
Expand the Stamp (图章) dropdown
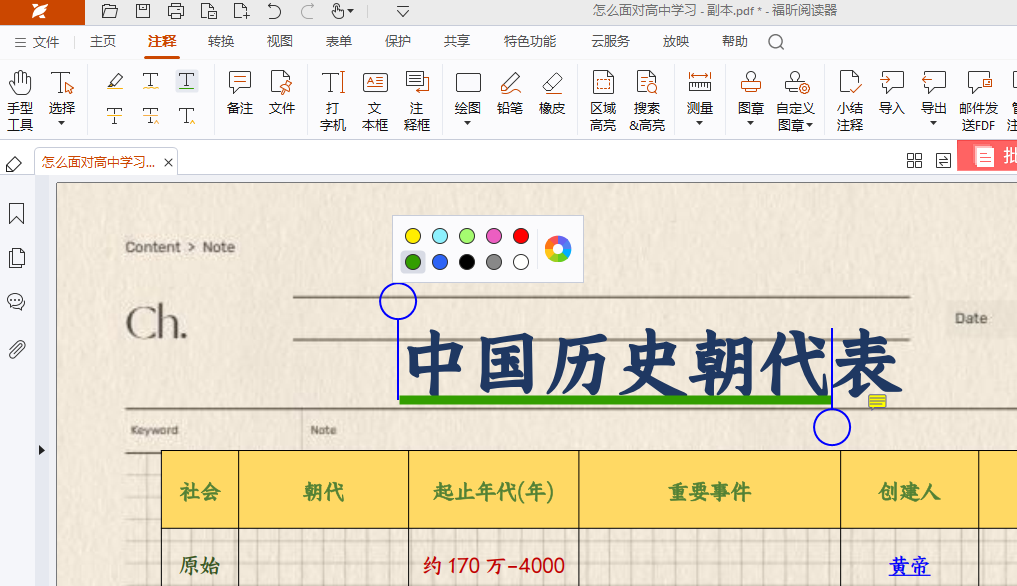pyautogui.click(x=750, y=123)
